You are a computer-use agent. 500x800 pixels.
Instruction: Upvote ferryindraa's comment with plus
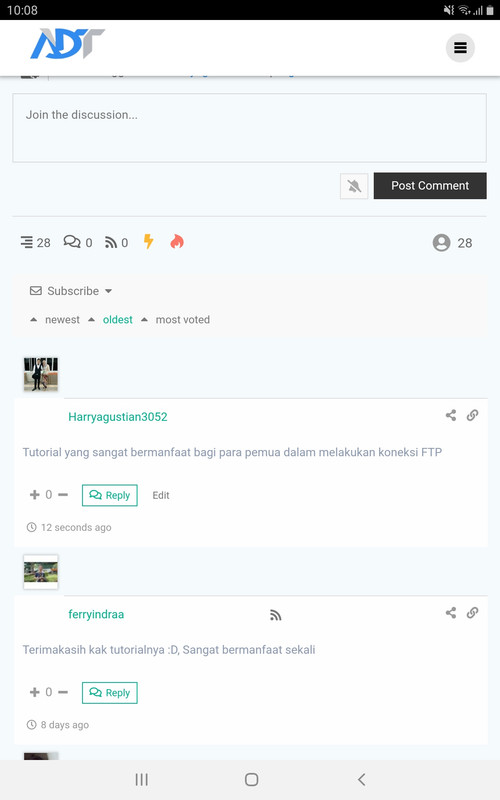coord(35,692)
